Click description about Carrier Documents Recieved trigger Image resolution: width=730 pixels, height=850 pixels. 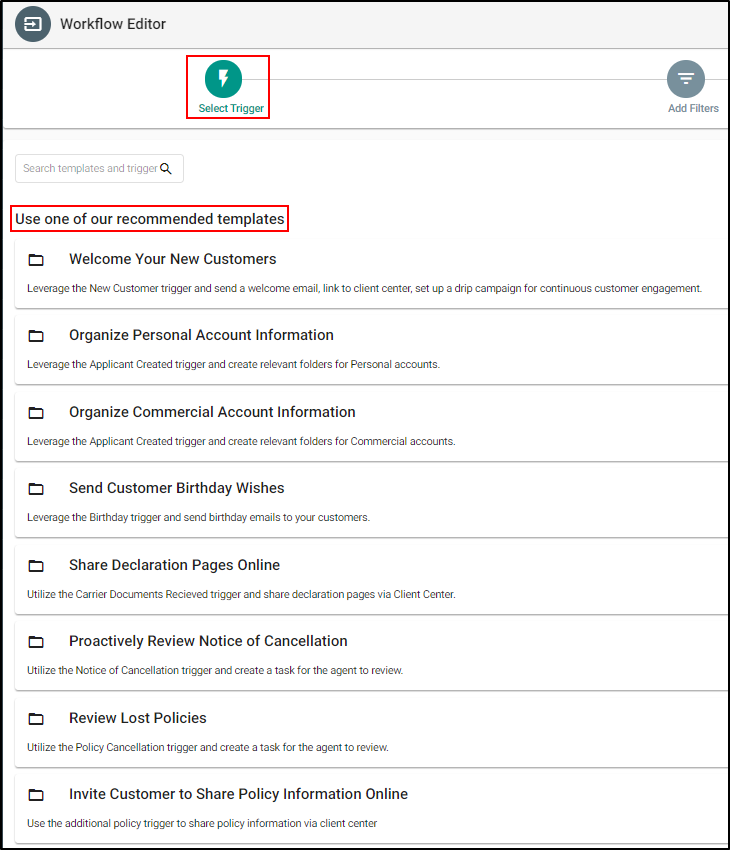coord(241,594)
